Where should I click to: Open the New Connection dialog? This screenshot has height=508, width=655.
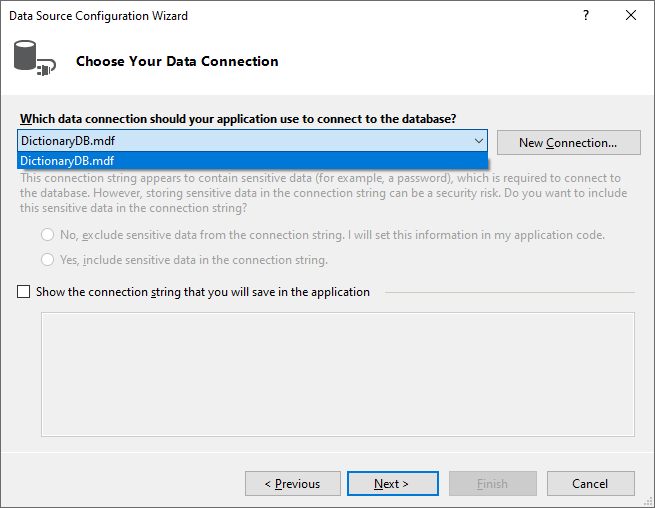tap(569, 142)
